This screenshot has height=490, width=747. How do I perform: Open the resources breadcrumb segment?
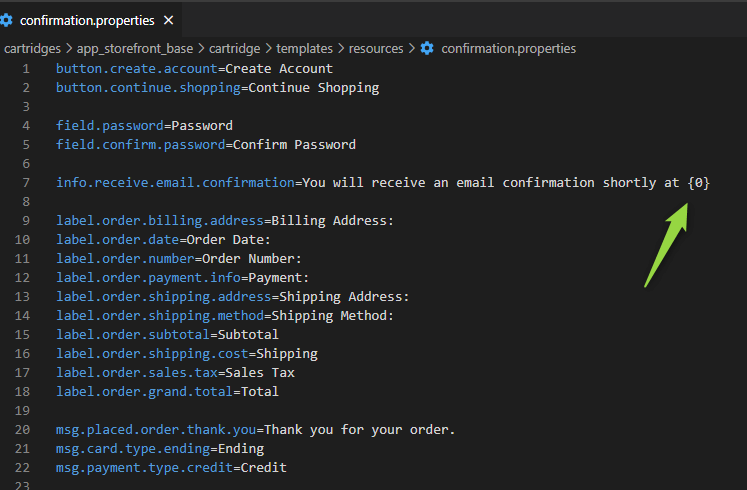coord(376,49)
